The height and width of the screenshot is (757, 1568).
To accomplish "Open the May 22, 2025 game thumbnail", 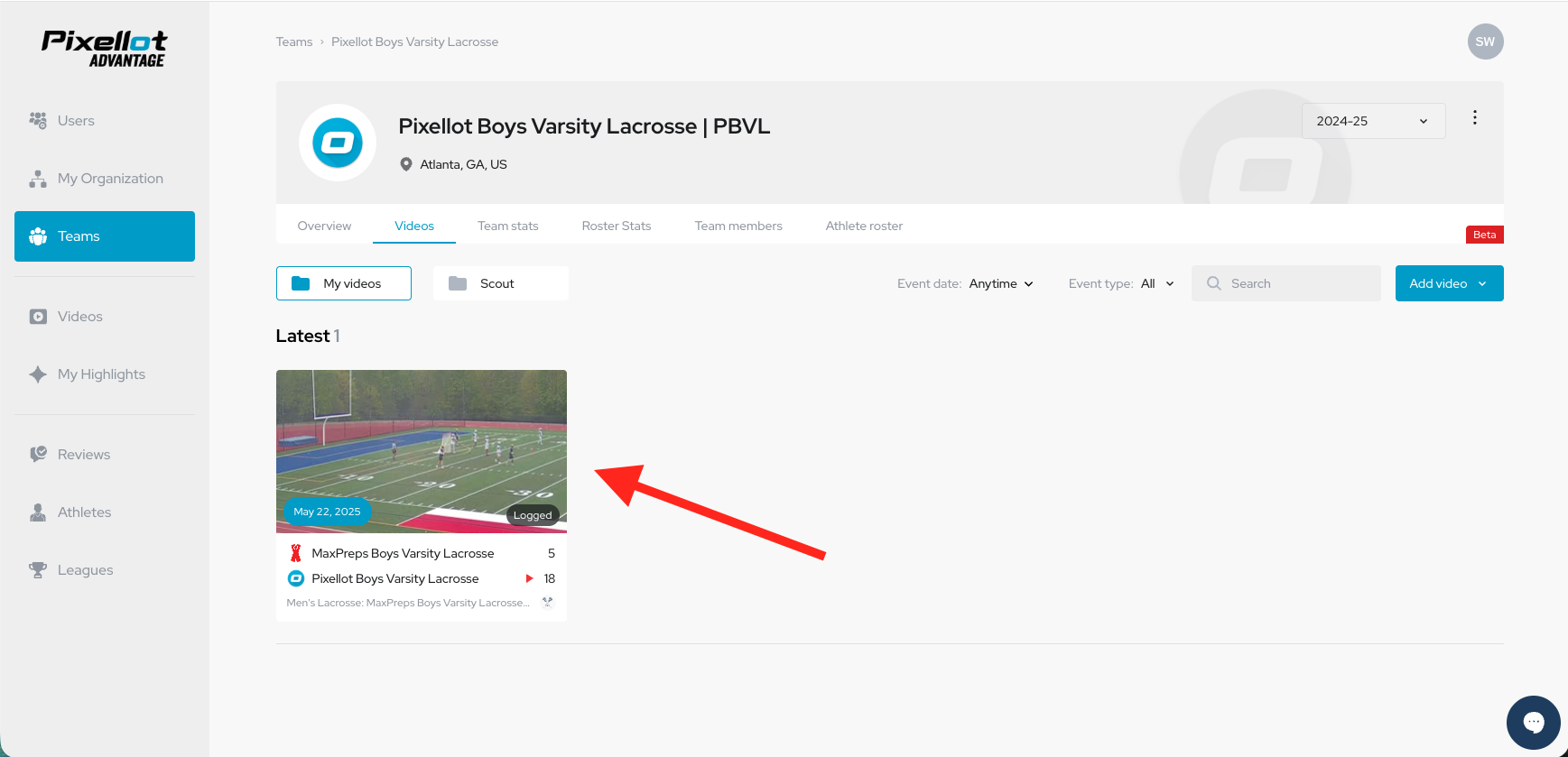I will pos(422,451).
